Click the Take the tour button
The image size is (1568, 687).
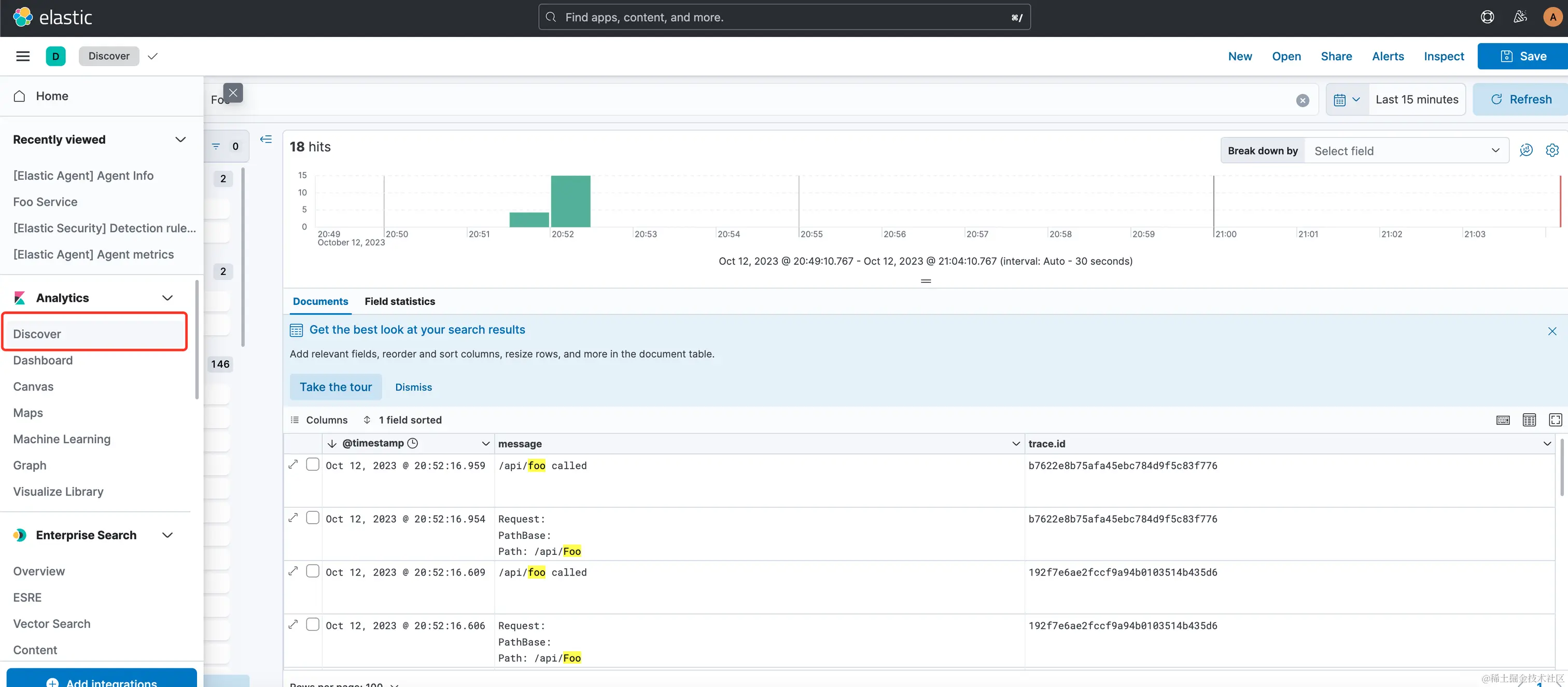(x=335, y=387)
